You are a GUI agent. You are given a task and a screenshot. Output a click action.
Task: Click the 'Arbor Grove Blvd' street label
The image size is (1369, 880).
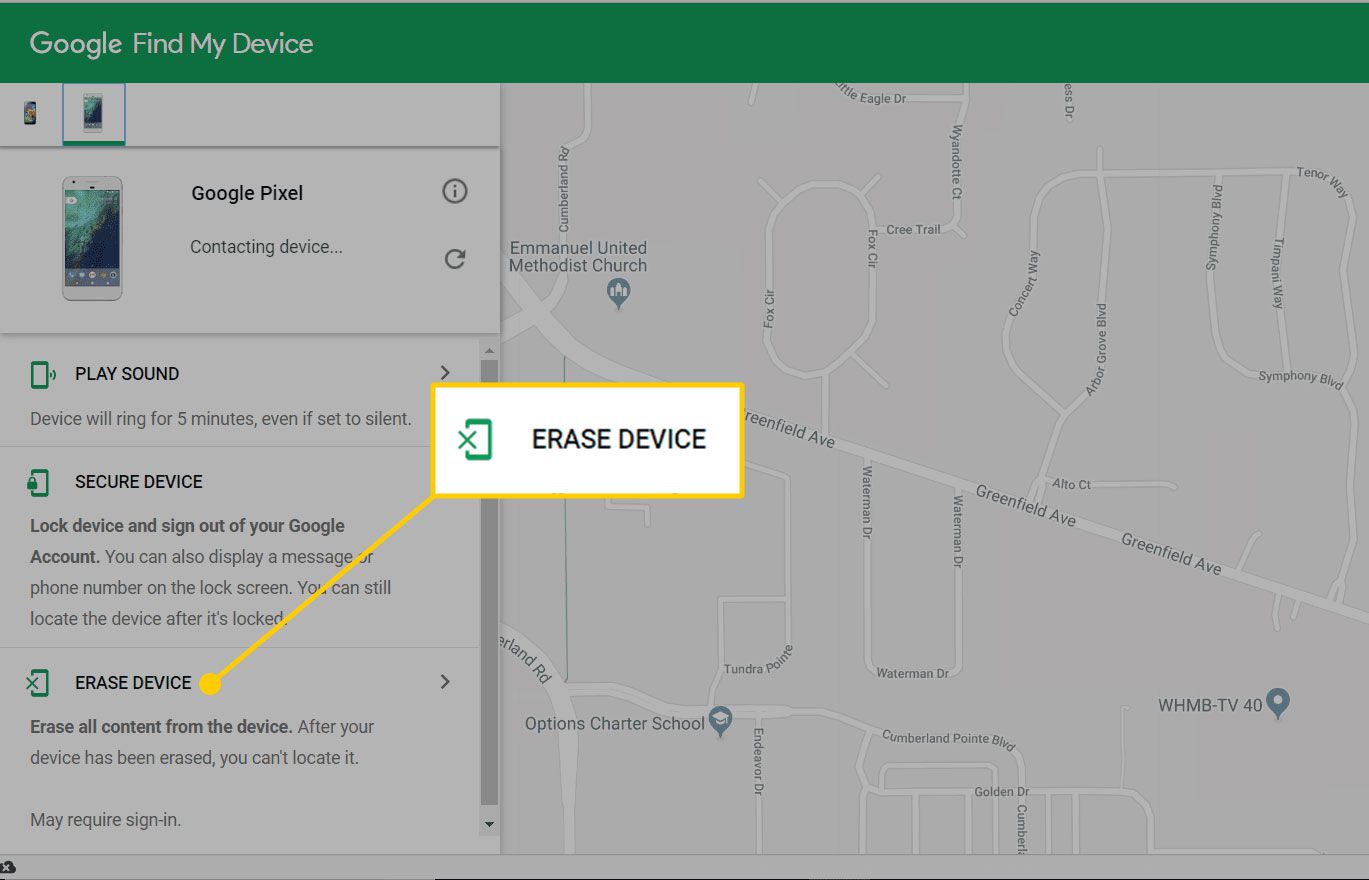pos(1098,350)
